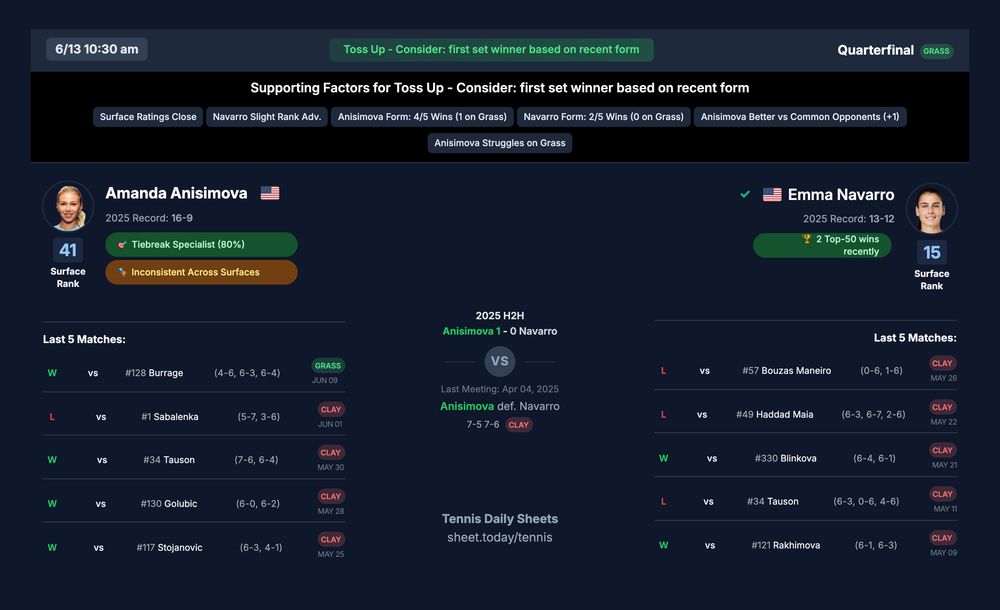Click the Quarterfinal round label
1000x610 pixels.
click(875, 50)
